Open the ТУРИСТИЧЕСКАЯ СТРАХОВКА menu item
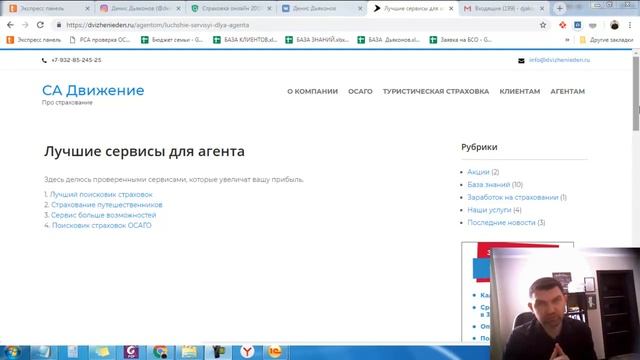The image size is (640, 360). [x=436, y=91]
